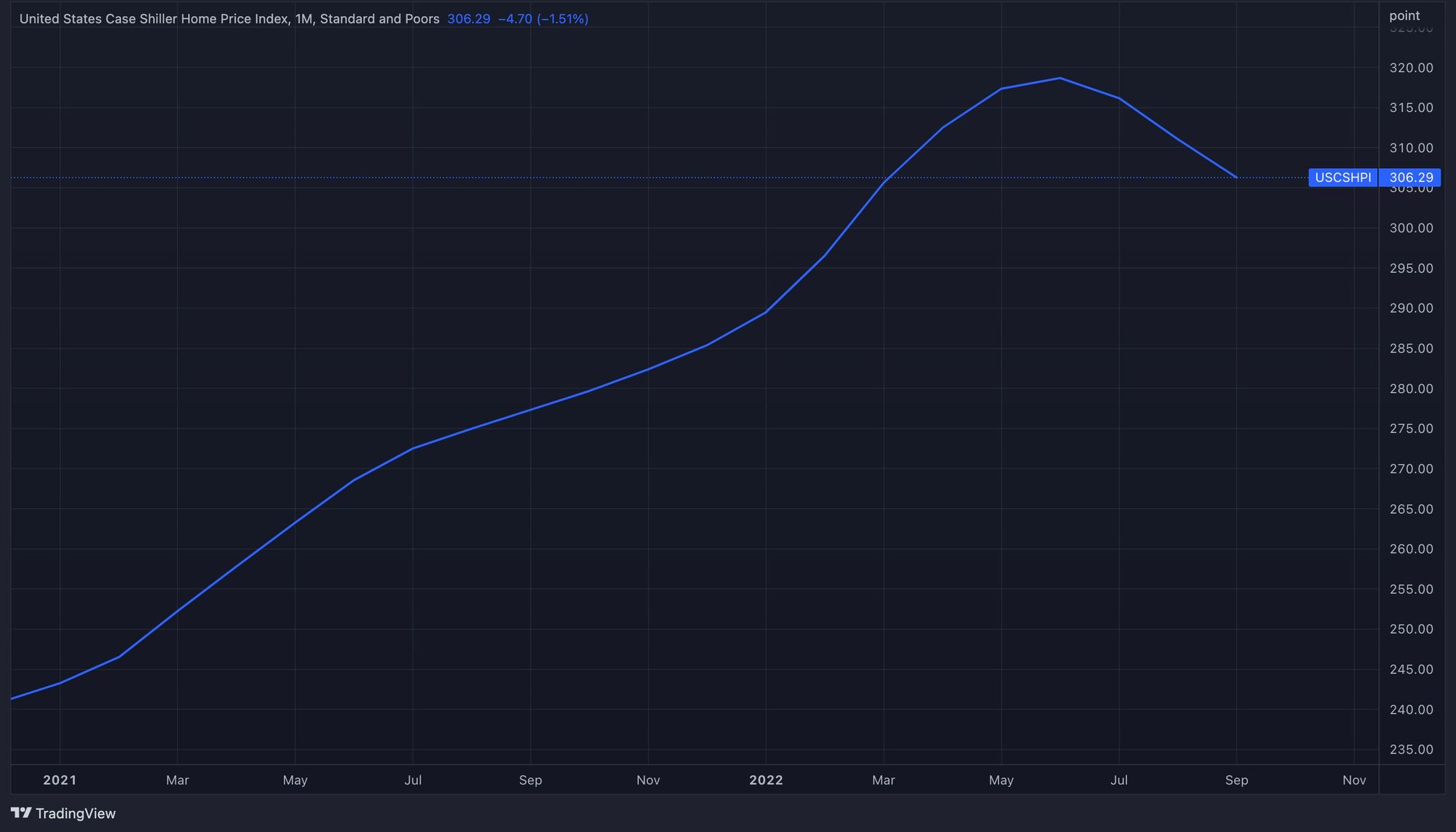The image size is (1456, 832).
Task: Select the 240.00 tick on the price scale
Action: [x=1410, y=710]
